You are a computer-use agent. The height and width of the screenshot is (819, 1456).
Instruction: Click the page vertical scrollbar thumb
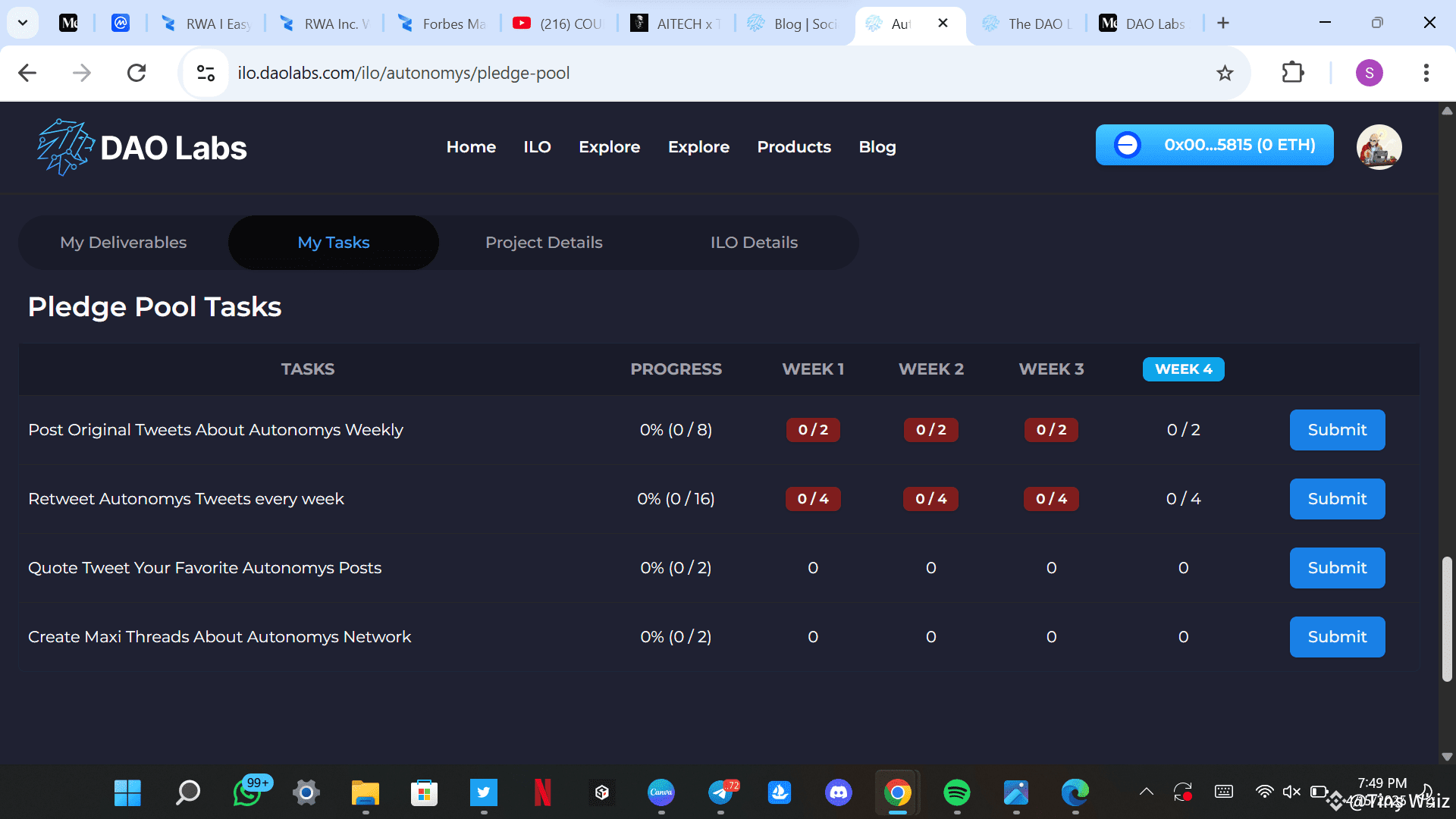[x=1446, y=618]
